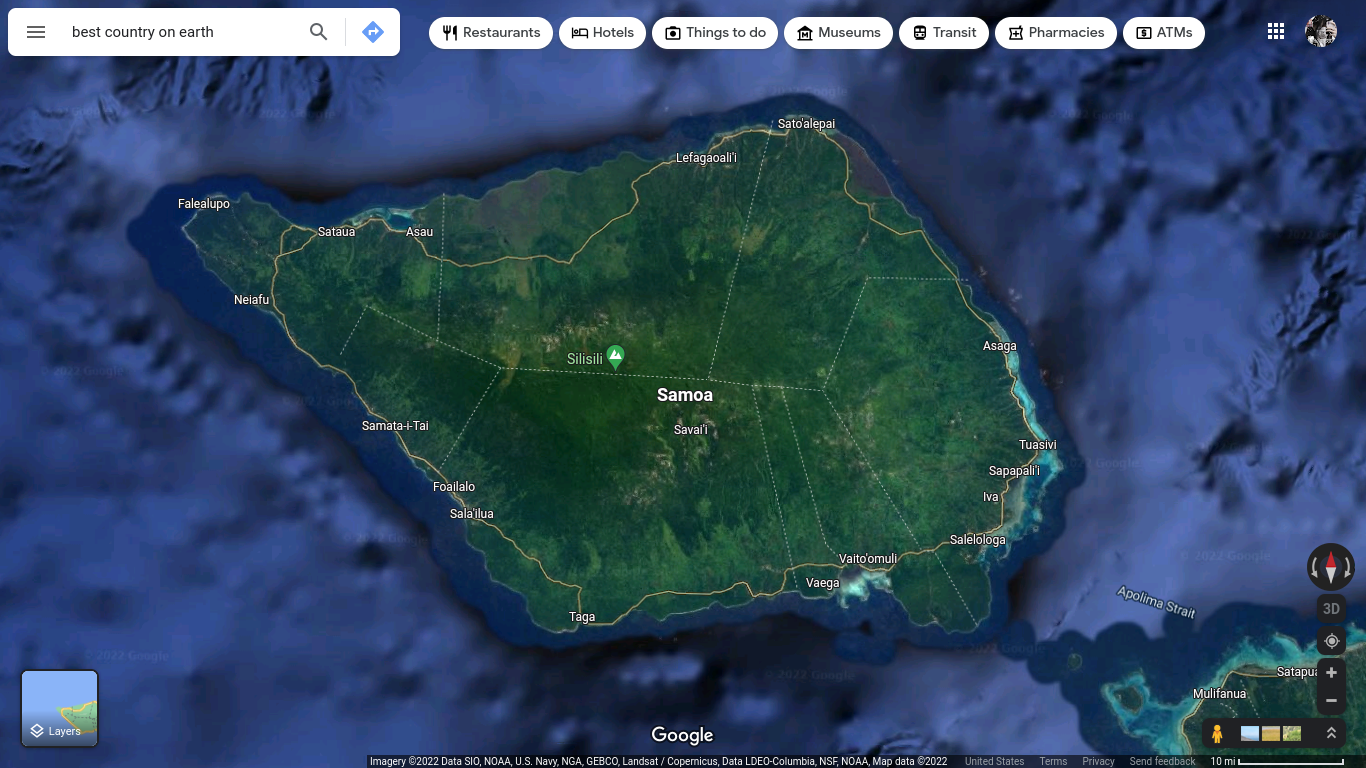Click the Sato'alepai label

[x=806, y=124]
